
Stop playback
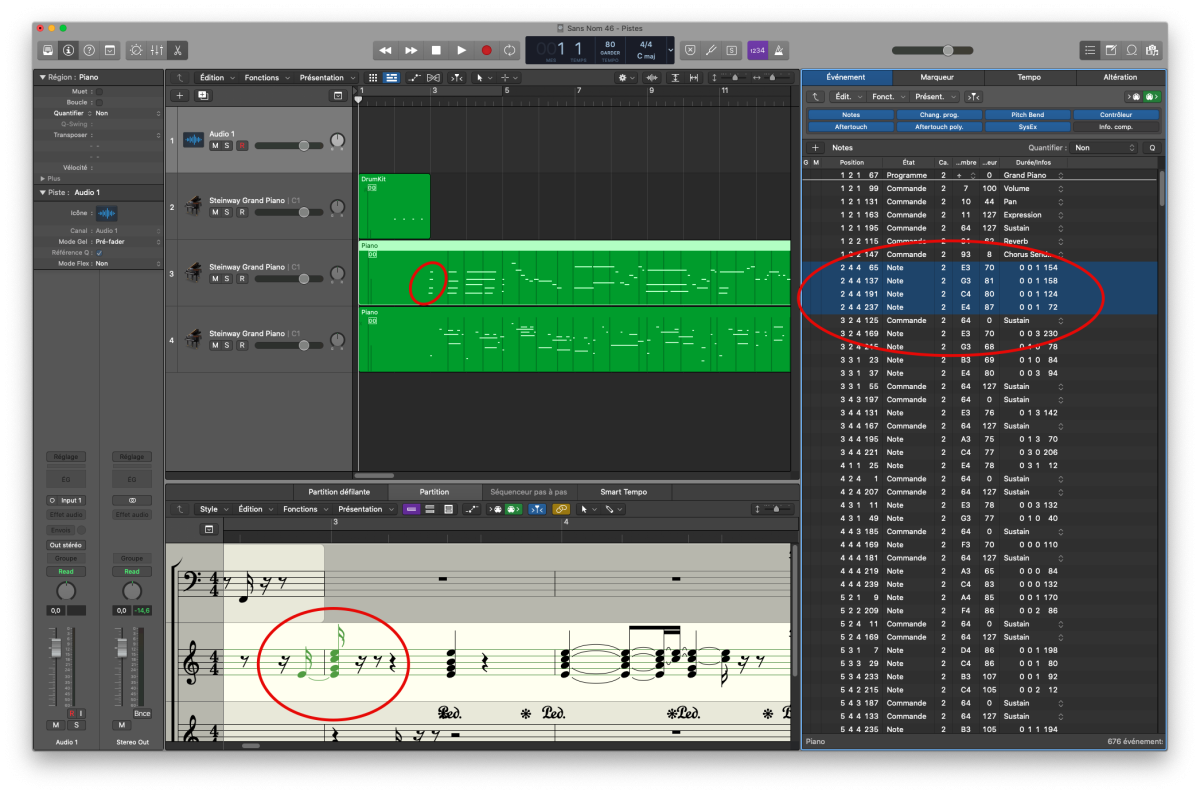pos(436,50)
